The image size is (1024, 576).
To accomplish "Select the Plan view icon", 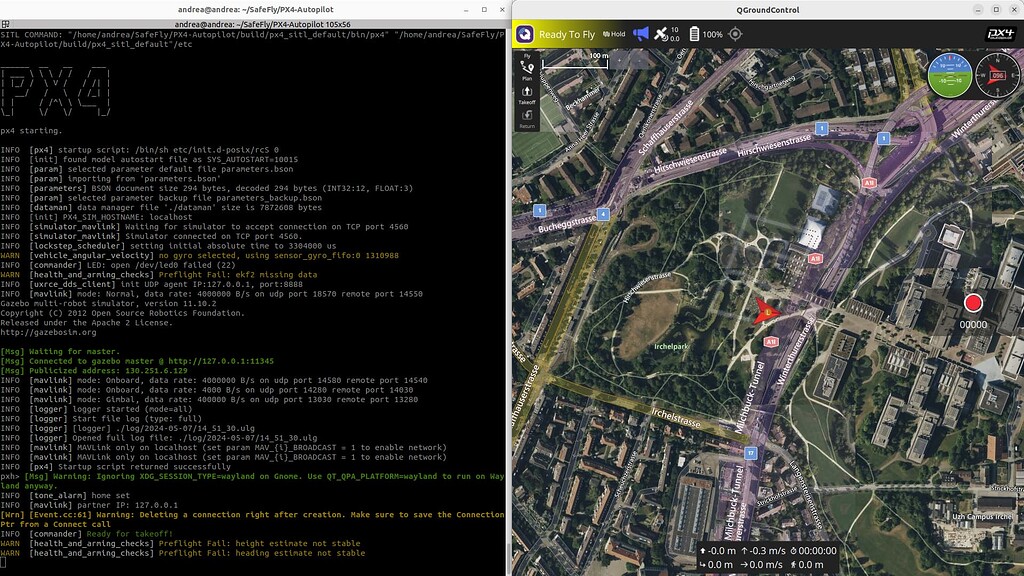I will [527, 66].
